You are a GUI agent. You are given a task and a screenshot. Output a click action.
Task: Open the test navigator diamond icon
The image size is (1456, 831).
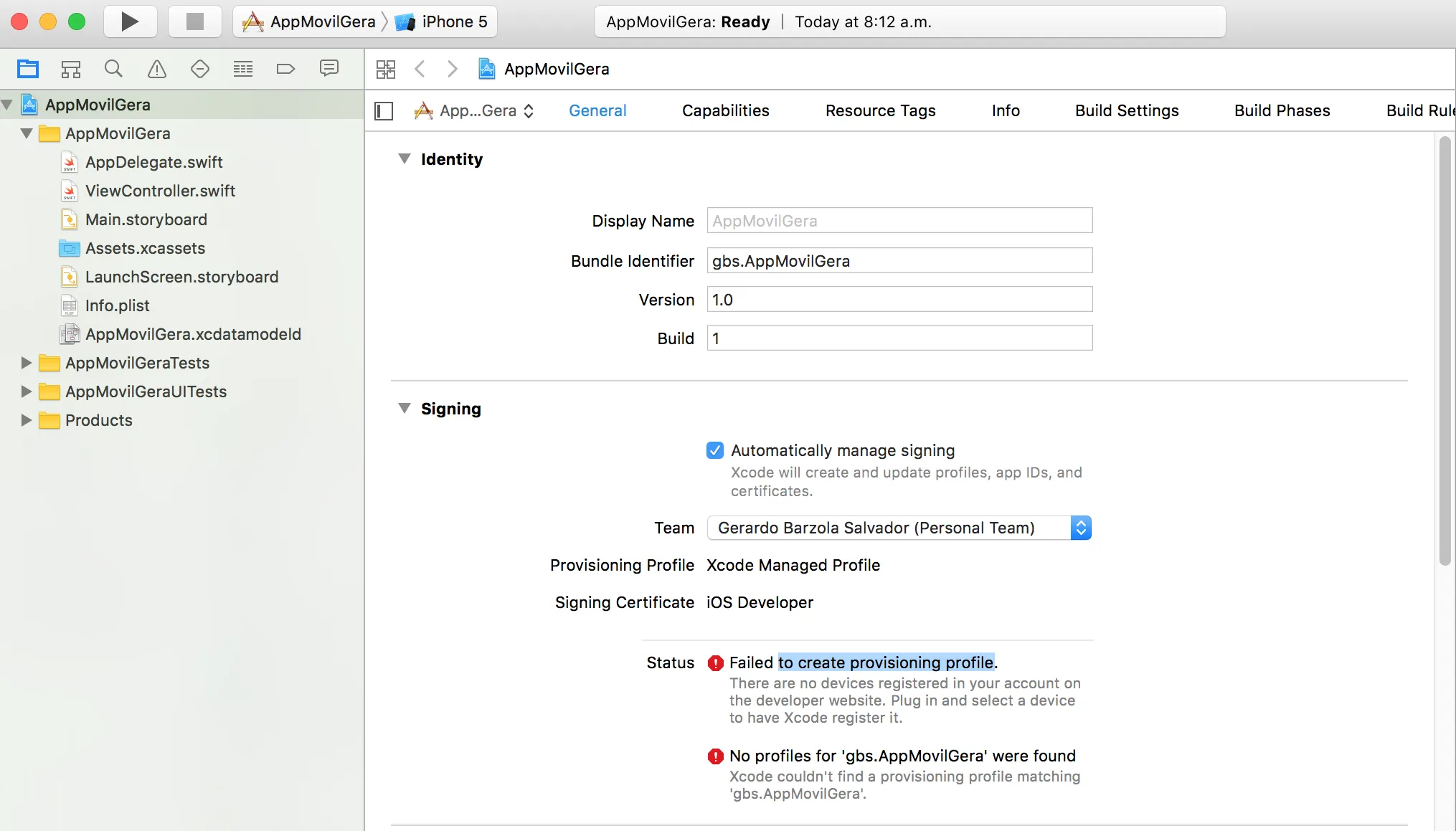coord(199,69)
